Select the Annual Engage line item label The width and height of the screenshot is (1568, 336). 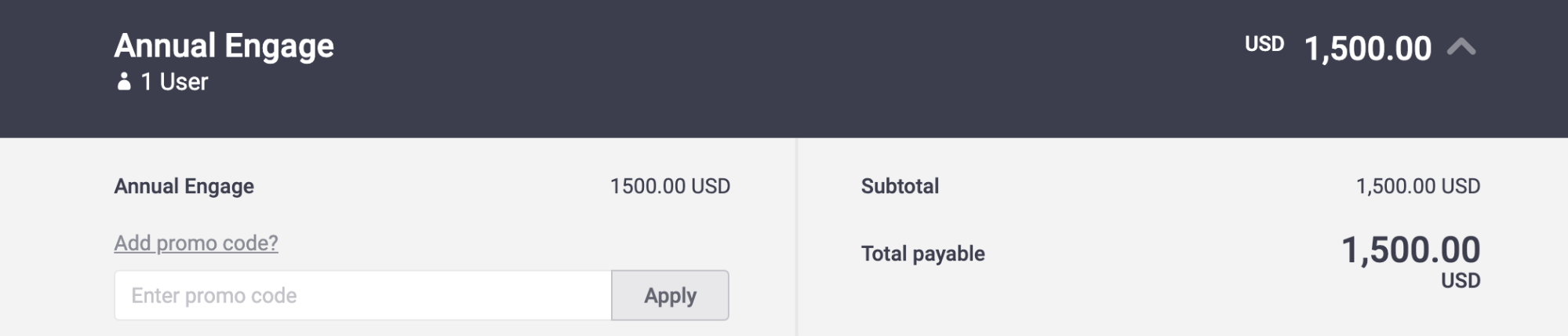click(184, 186)
